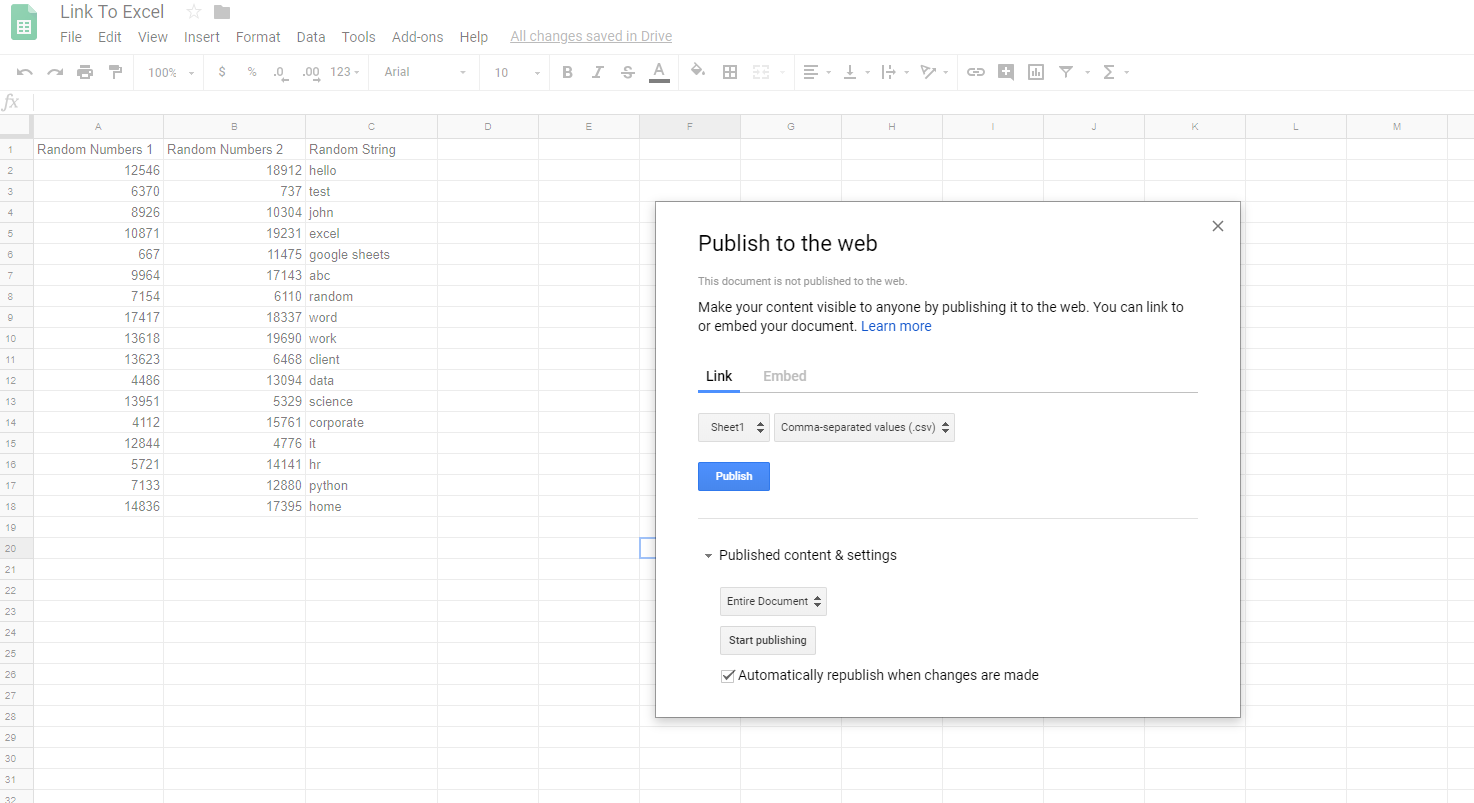This screenshot has height=803, width=1474.
Task: Open the Add-ons menu
Action: click(x=418, y=37)
